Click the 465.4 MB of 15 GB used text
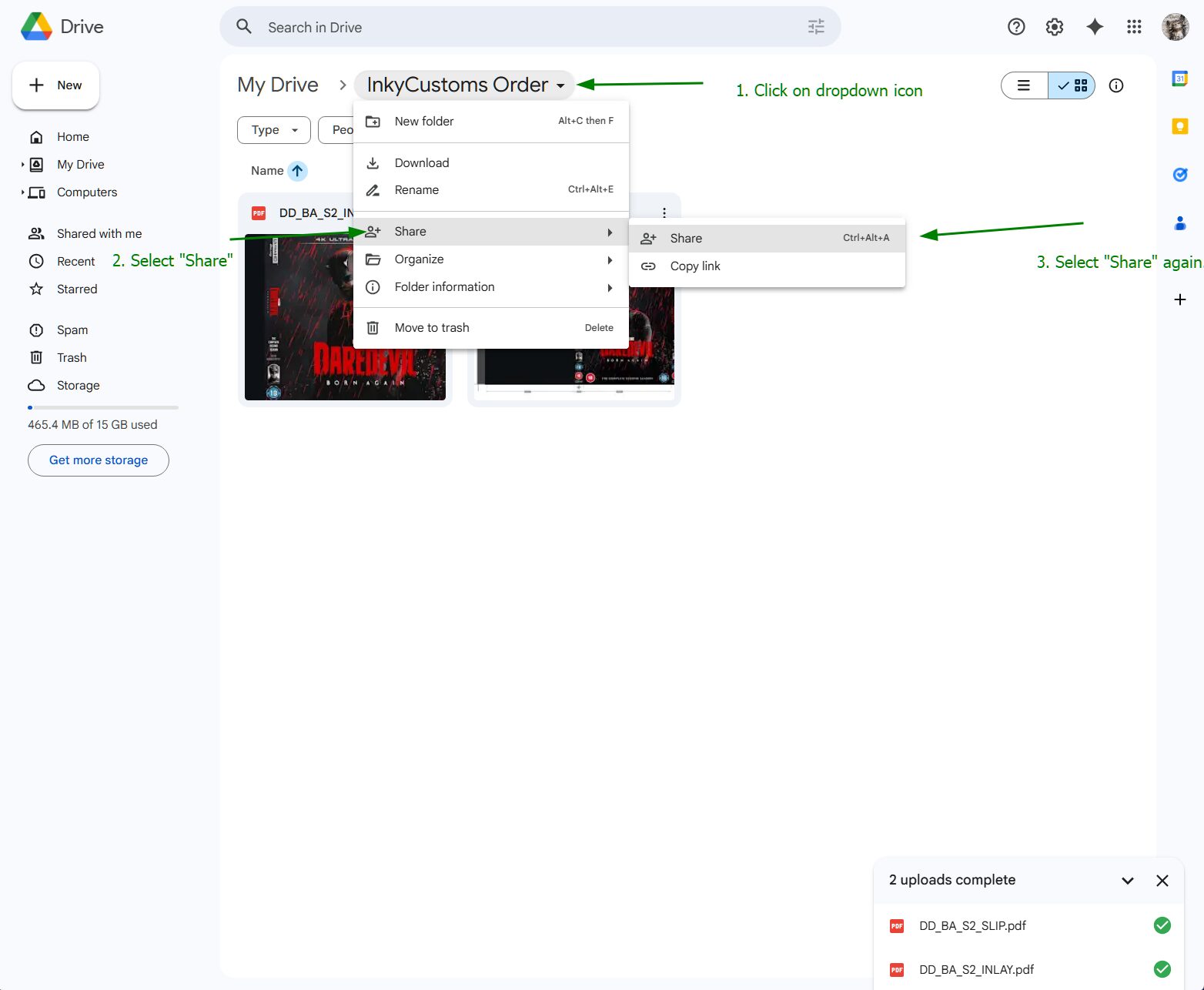Image resolution: width=1204 pixels, height=990 pixels. coord(92,425)
